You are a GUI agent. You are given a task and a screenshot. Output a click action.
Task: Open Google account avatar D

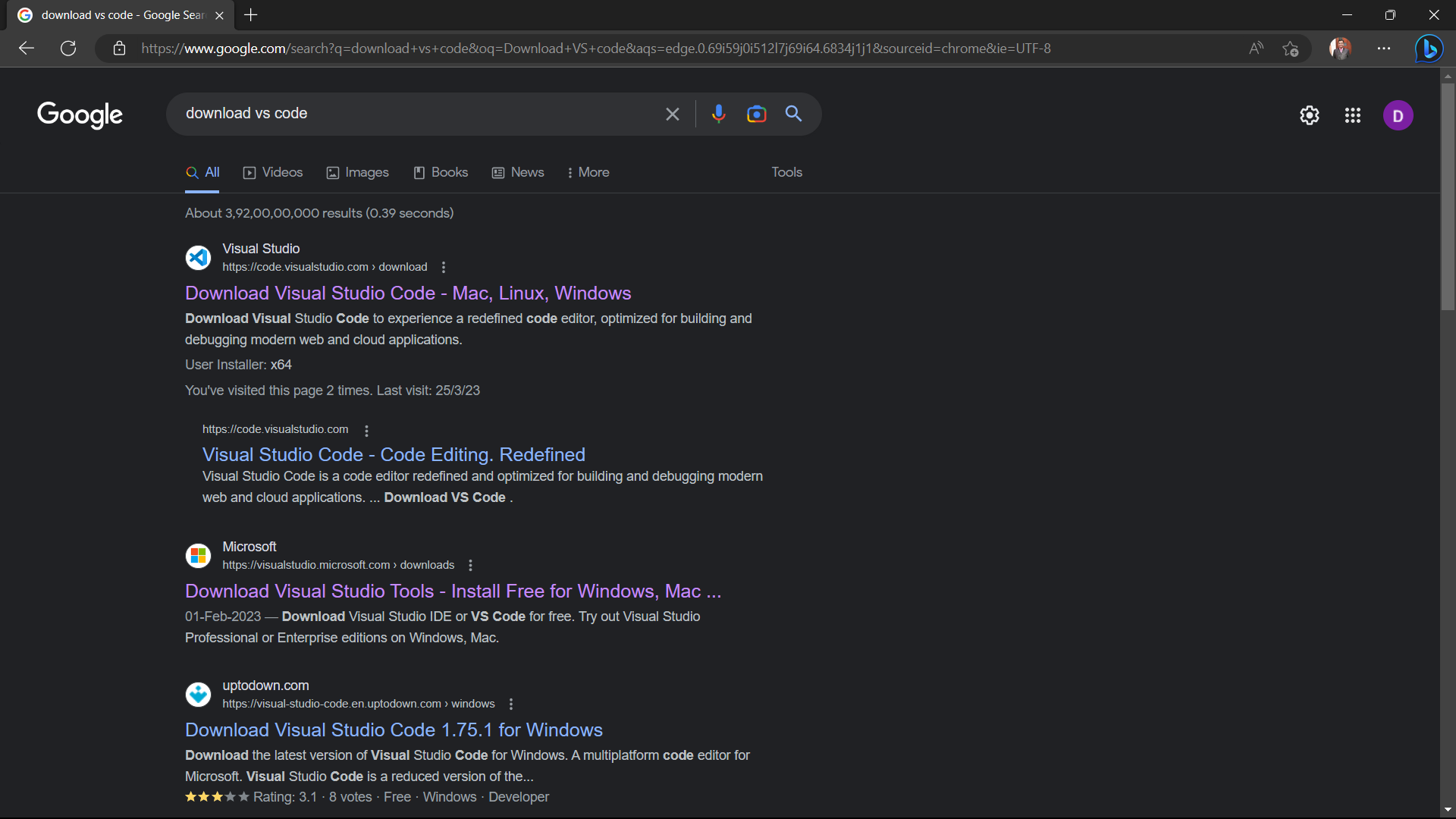click(1398, 115)
